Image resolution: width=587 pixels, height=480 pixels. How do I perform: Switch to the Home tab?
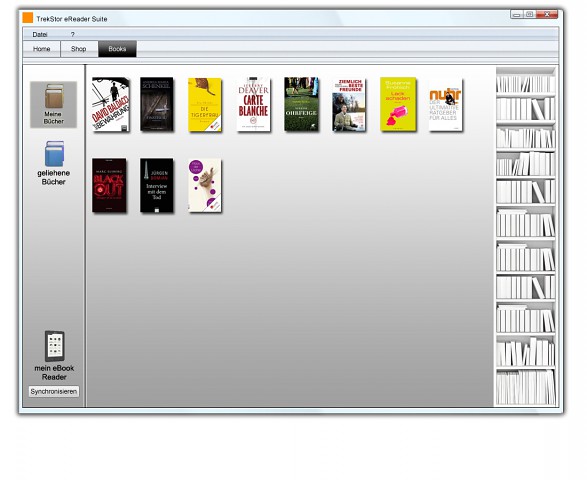42,49
